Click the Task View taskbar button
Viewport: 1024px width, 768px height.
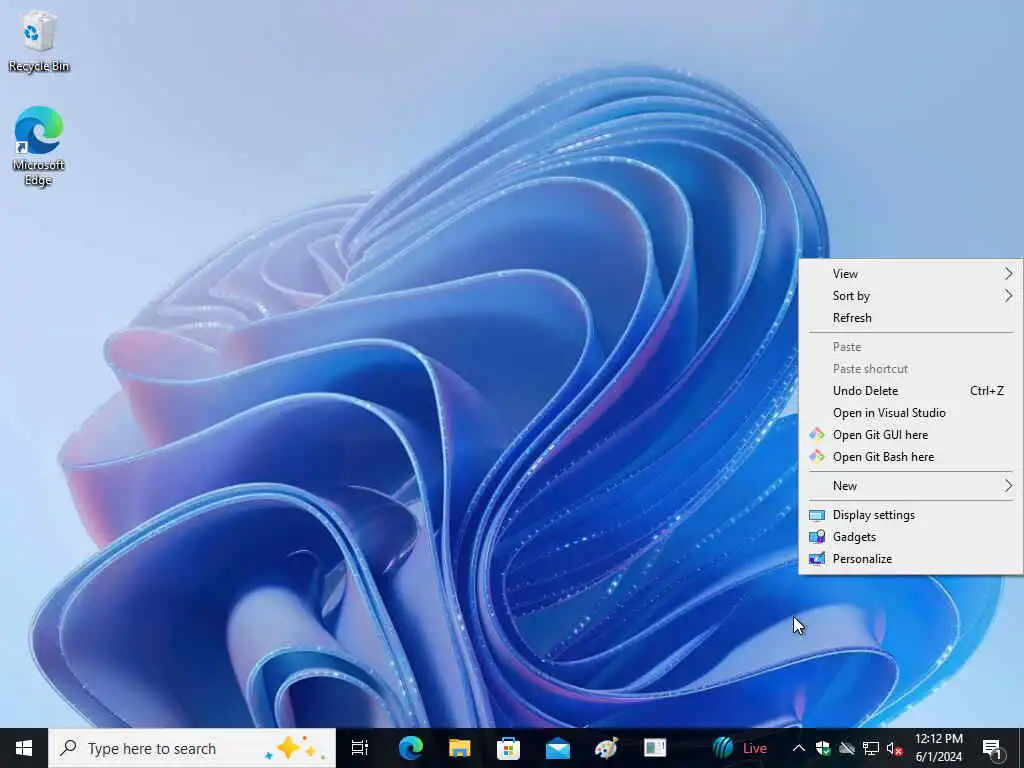point(360,748)
